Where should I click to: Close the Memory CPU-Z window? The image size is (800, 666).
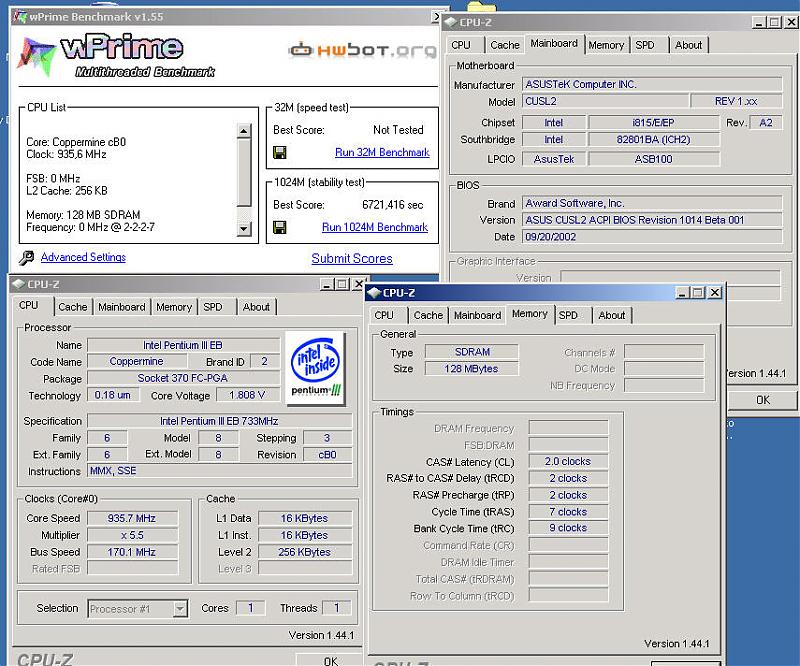715,292
